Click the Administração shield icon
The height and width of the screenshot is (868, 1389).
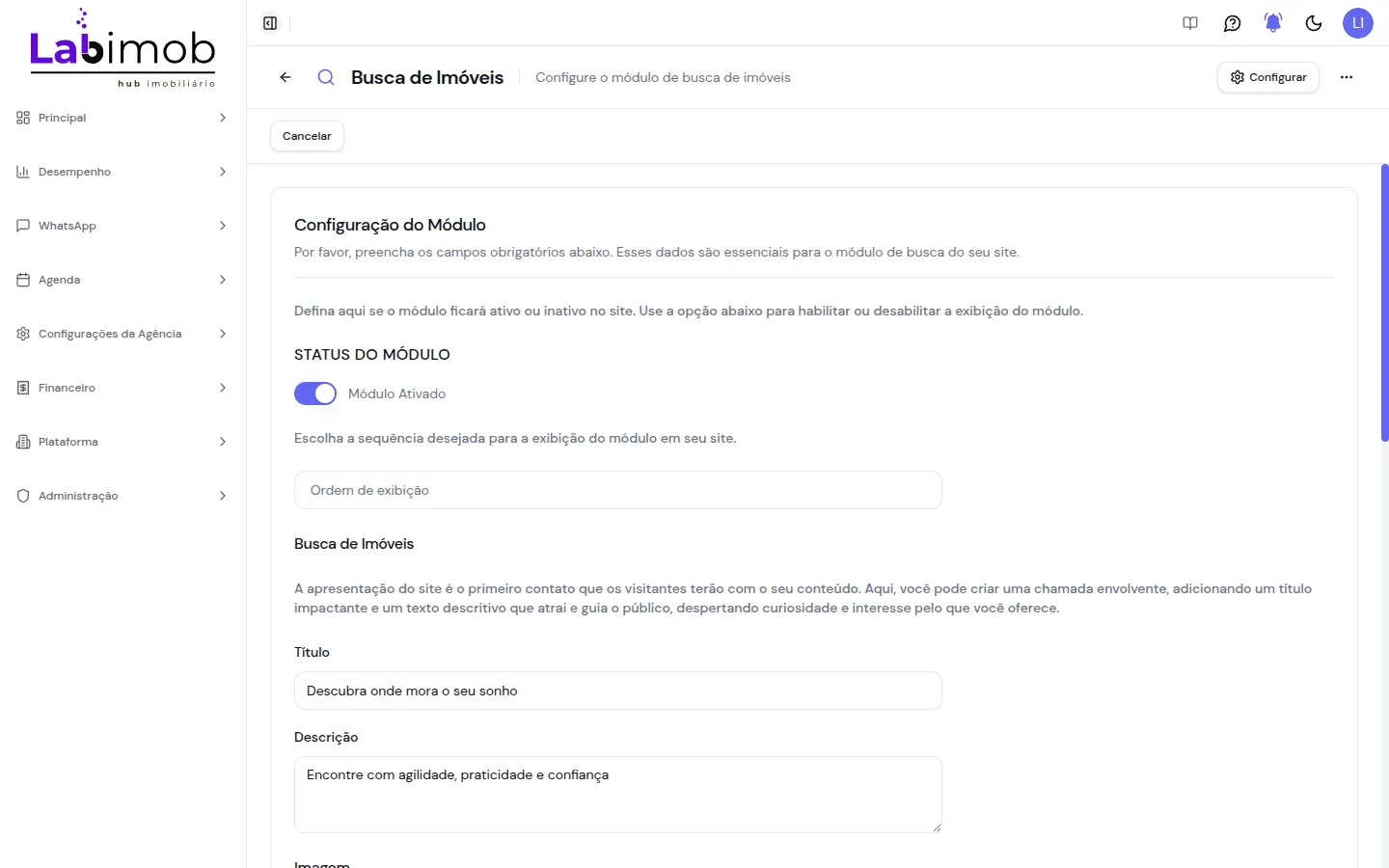tap(23, 496)
